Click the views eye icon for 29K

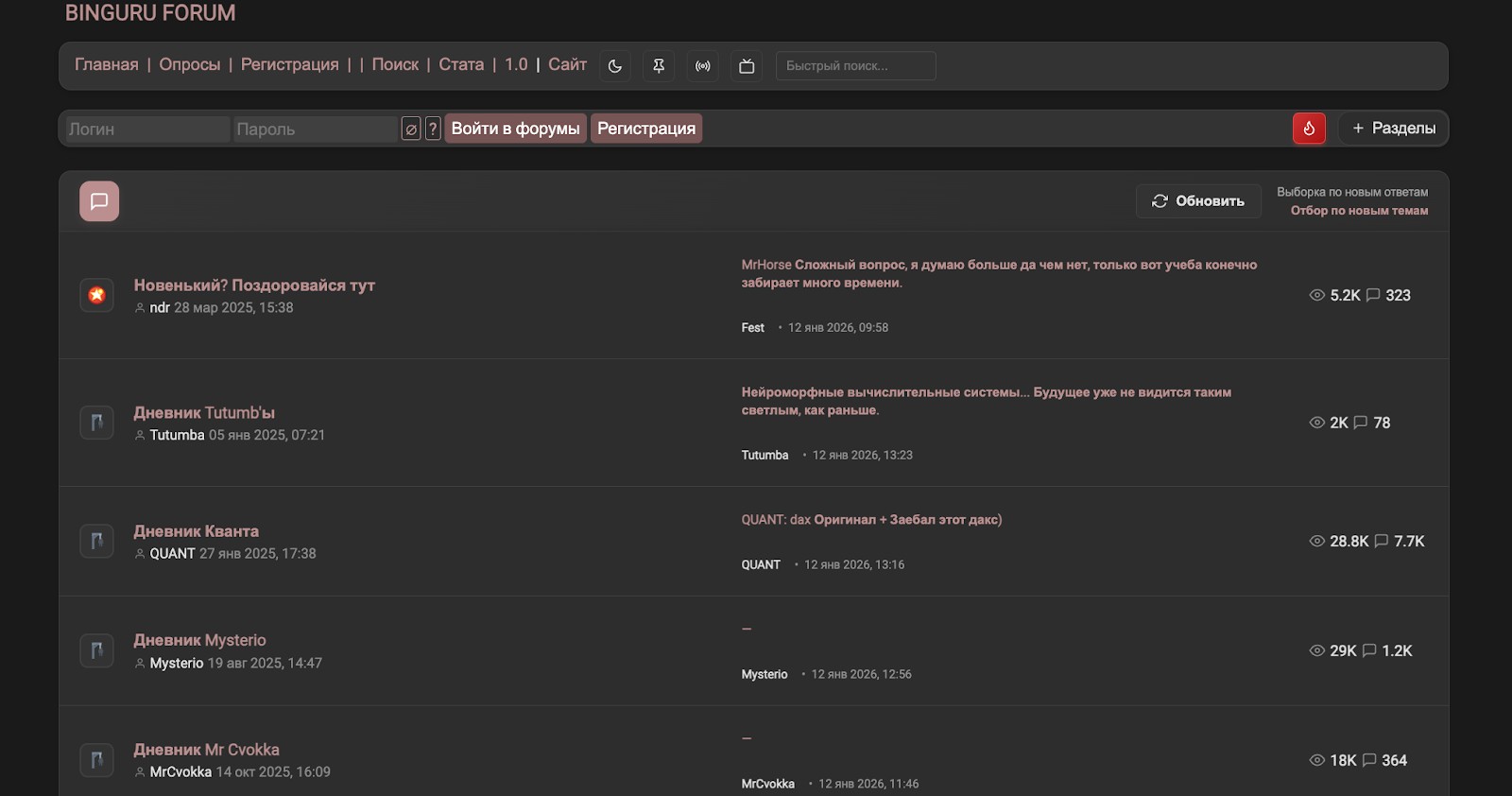tap(1317, 650)
